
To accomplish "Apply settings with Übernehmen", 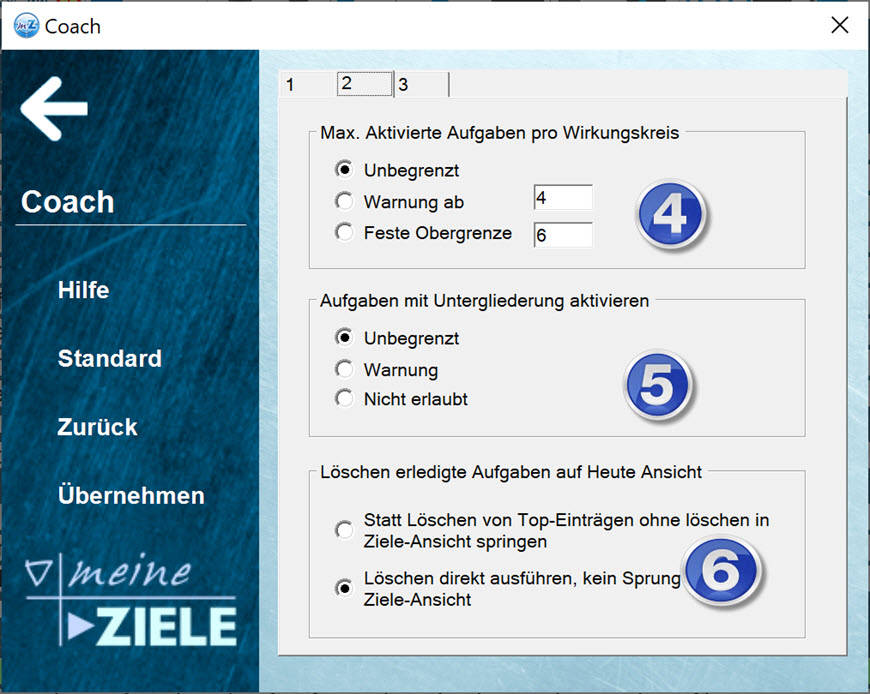I will 131,496.
